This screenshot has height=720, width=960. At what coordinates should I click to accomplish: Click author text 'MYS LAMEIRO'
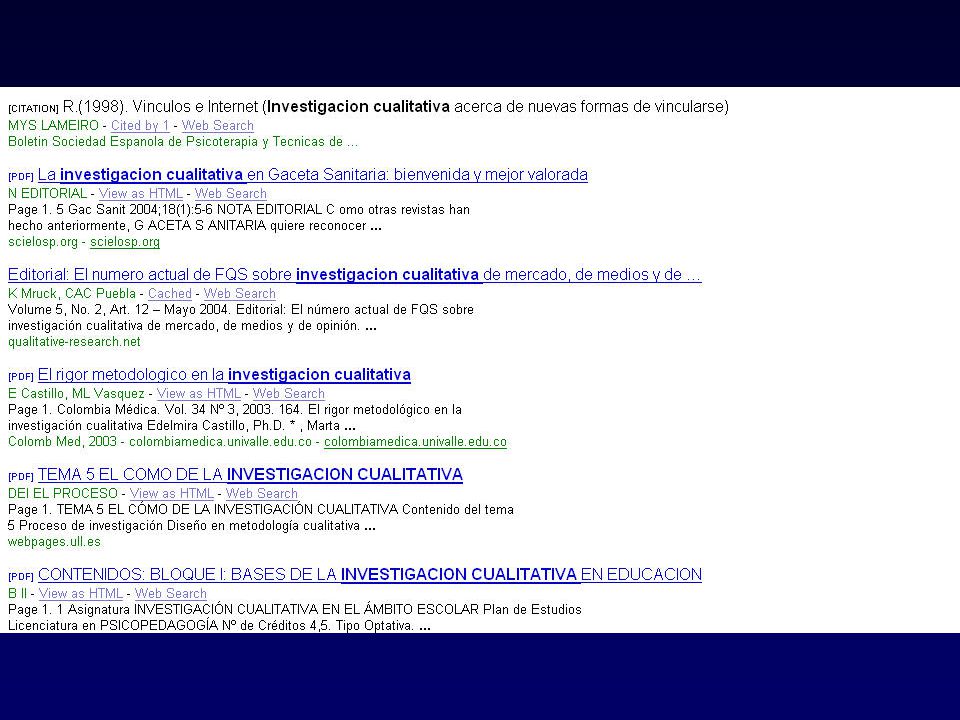(x=53, y=126)
